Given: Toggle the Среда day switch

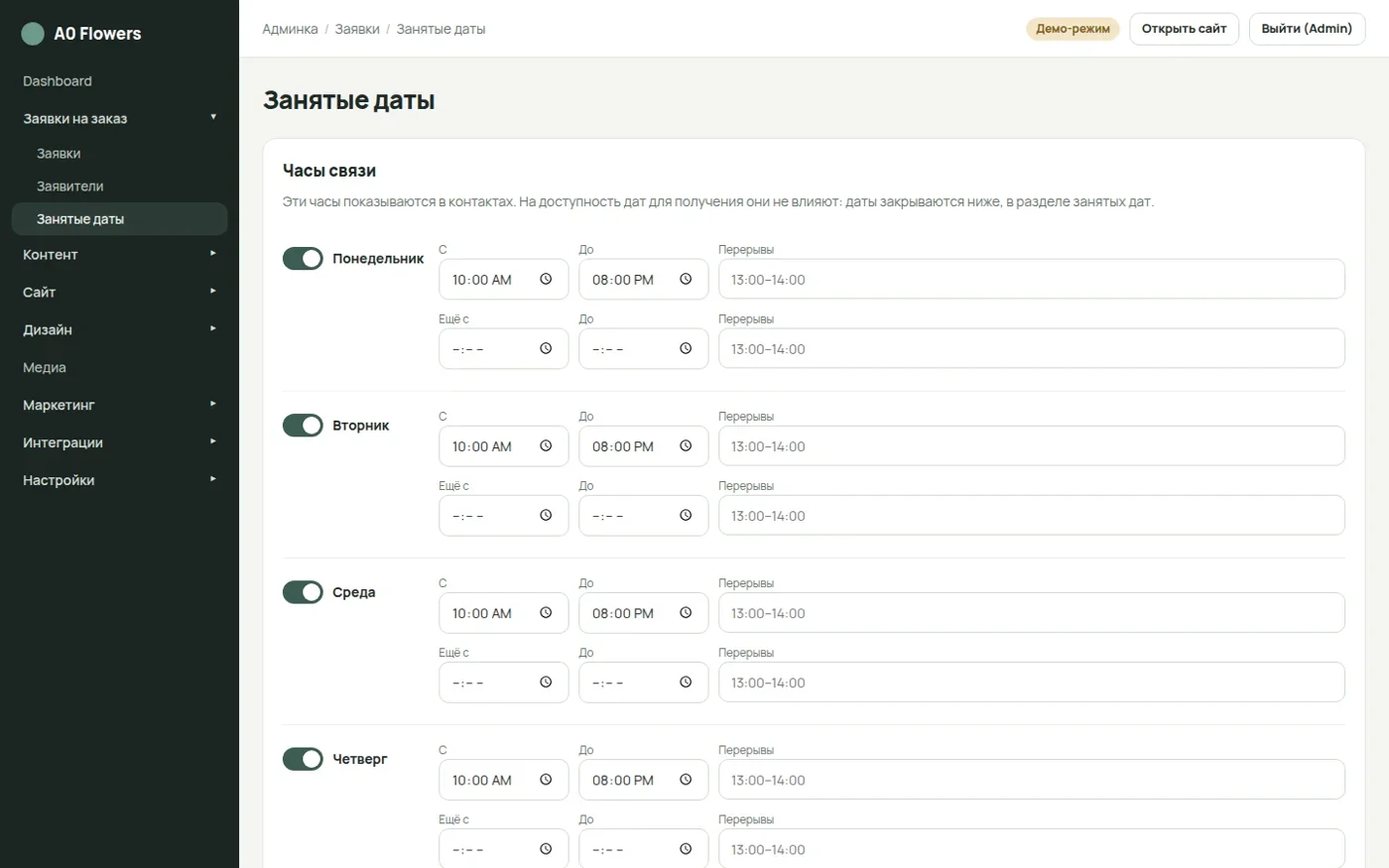Looking at the screenshot, I should click(303, 592).
